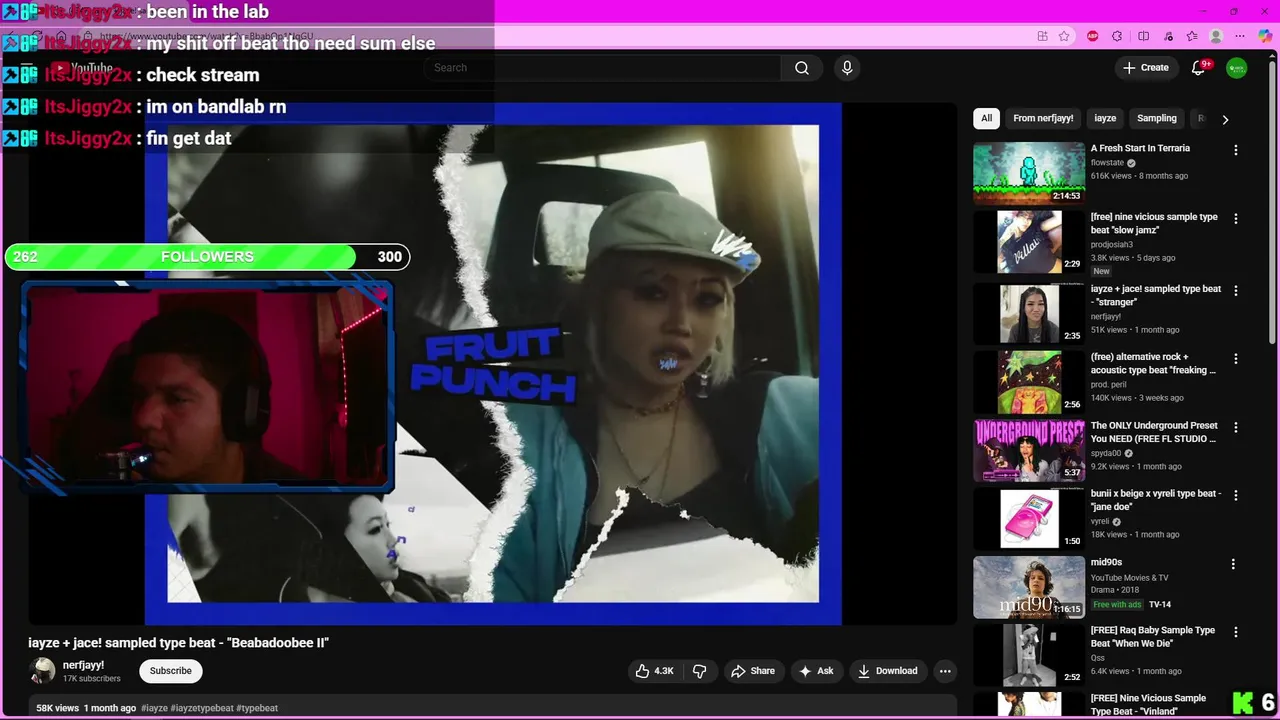Click the Free with ads badge
The width and height of the screenshot is (1280, 720).
pos(1117,605)
